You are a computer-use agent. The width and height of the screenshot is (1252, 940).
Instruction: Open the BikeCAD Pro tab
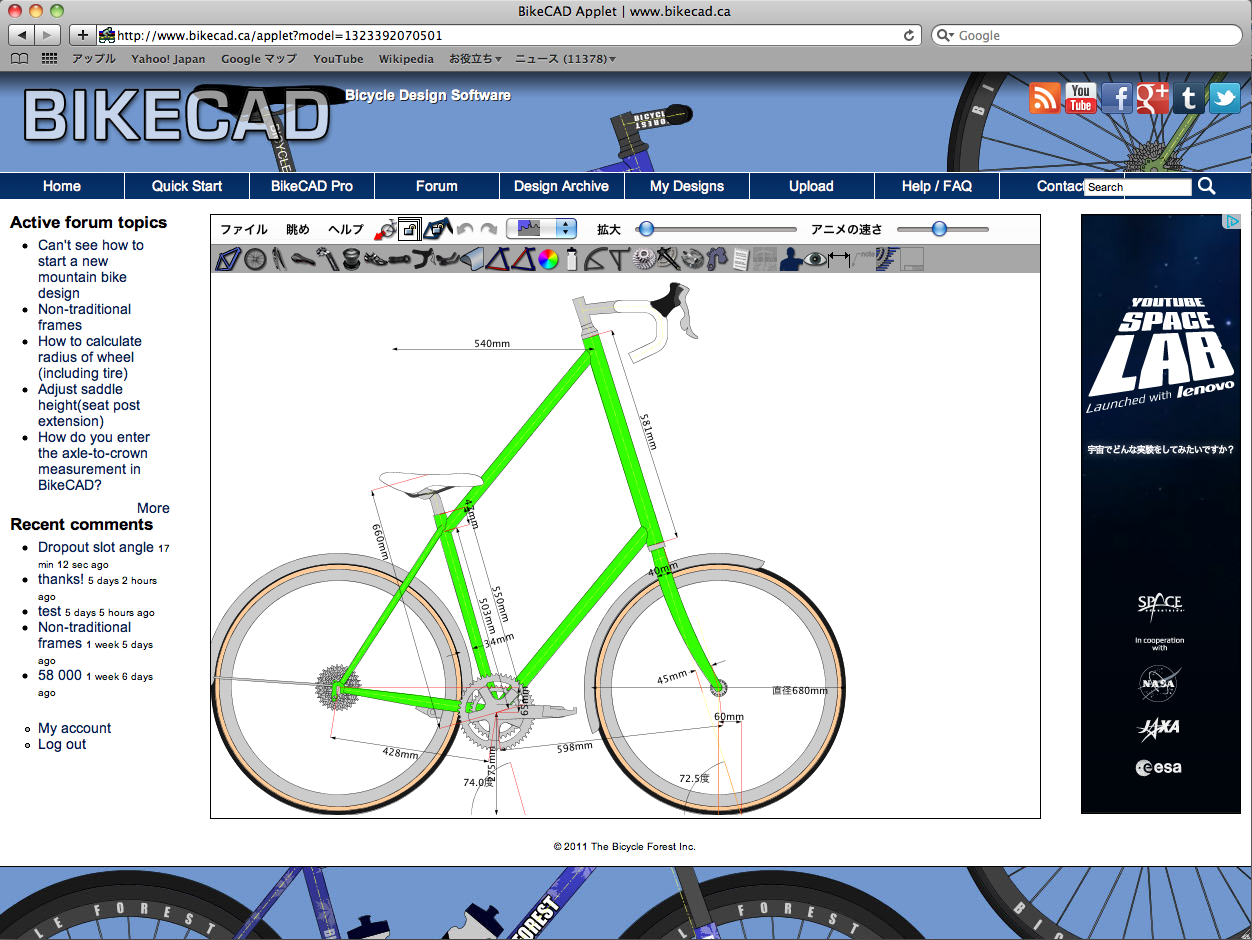[x=312, y=186]
